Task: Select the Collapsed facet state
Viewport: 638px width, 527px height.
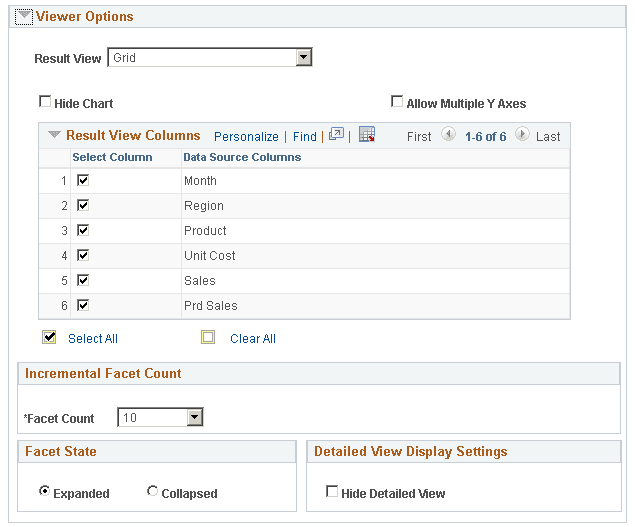Action: pyautogui.click(x=152, y=492)
